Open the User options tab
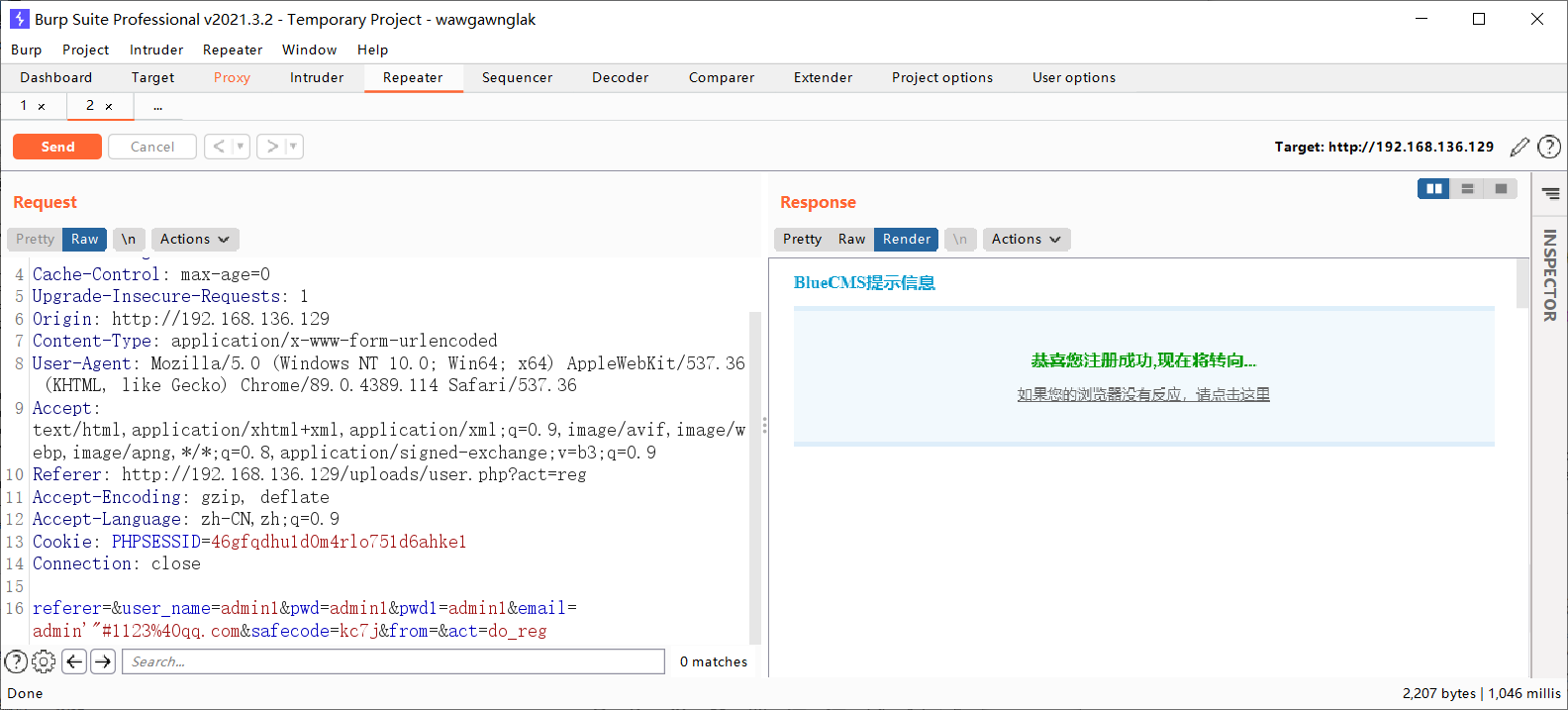This screenshot has width=1568, height=710. point(1074,77)
